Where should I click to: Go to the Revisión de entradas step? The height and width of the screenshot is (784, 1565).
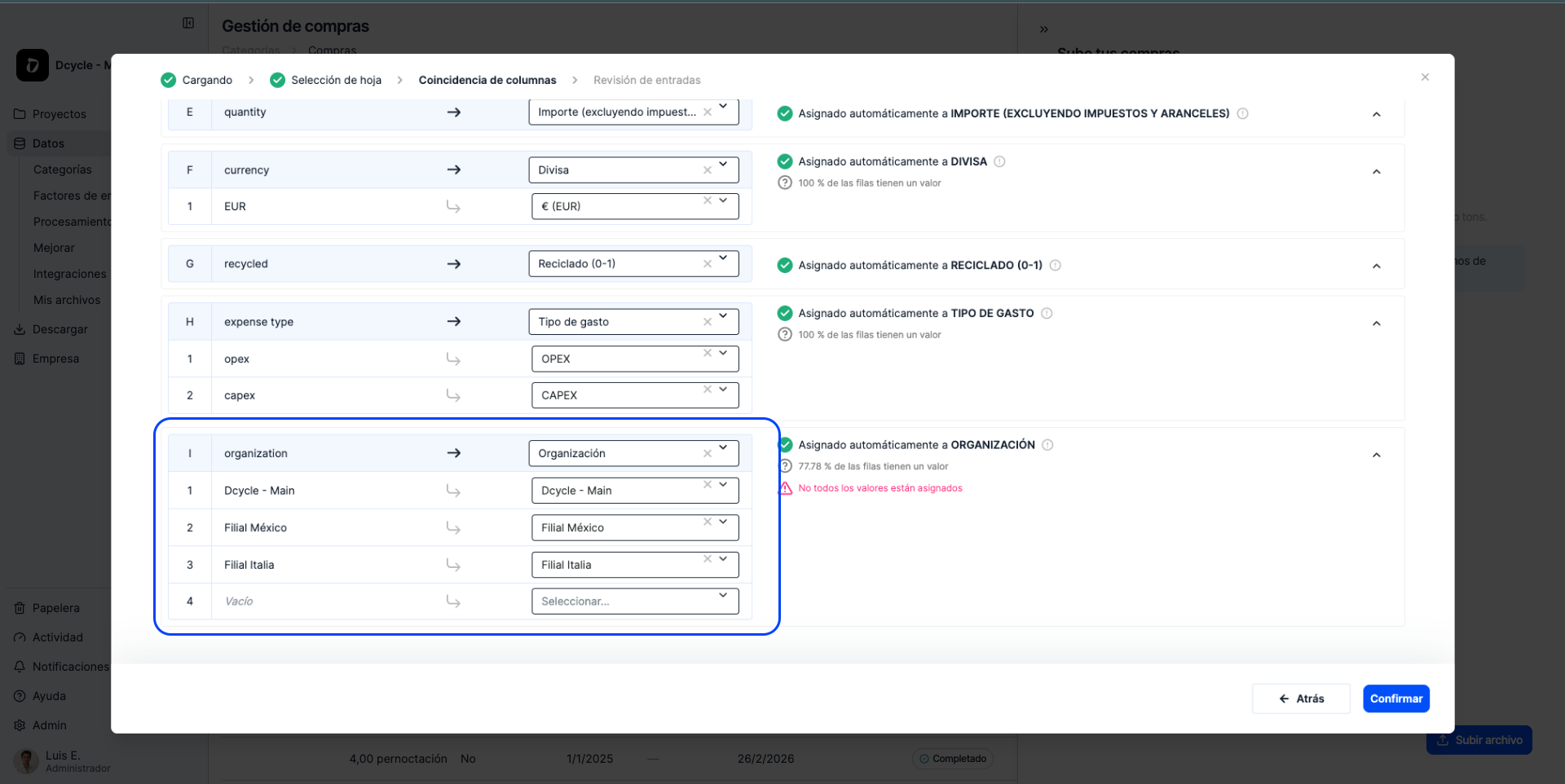[647, 80]
